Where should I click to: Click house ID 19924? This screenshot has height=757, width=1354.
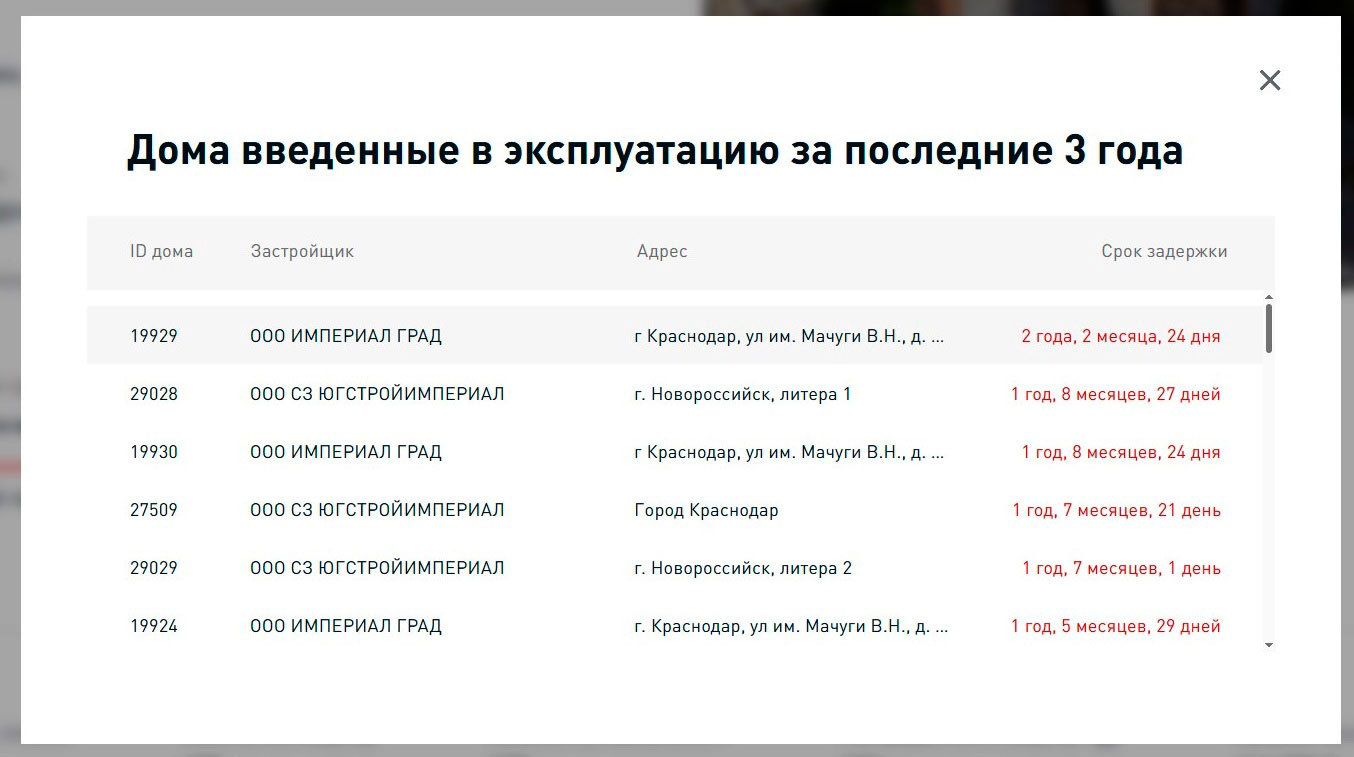[x=154, y=626]
